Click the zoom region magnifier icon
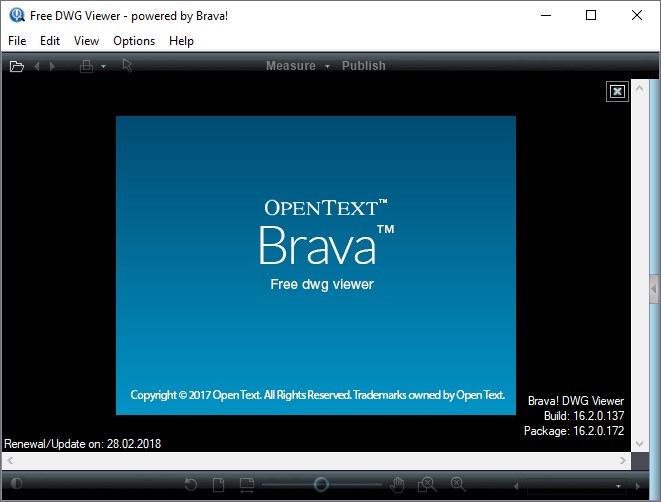This screenshot has height=502, width=661. point(427,485)
